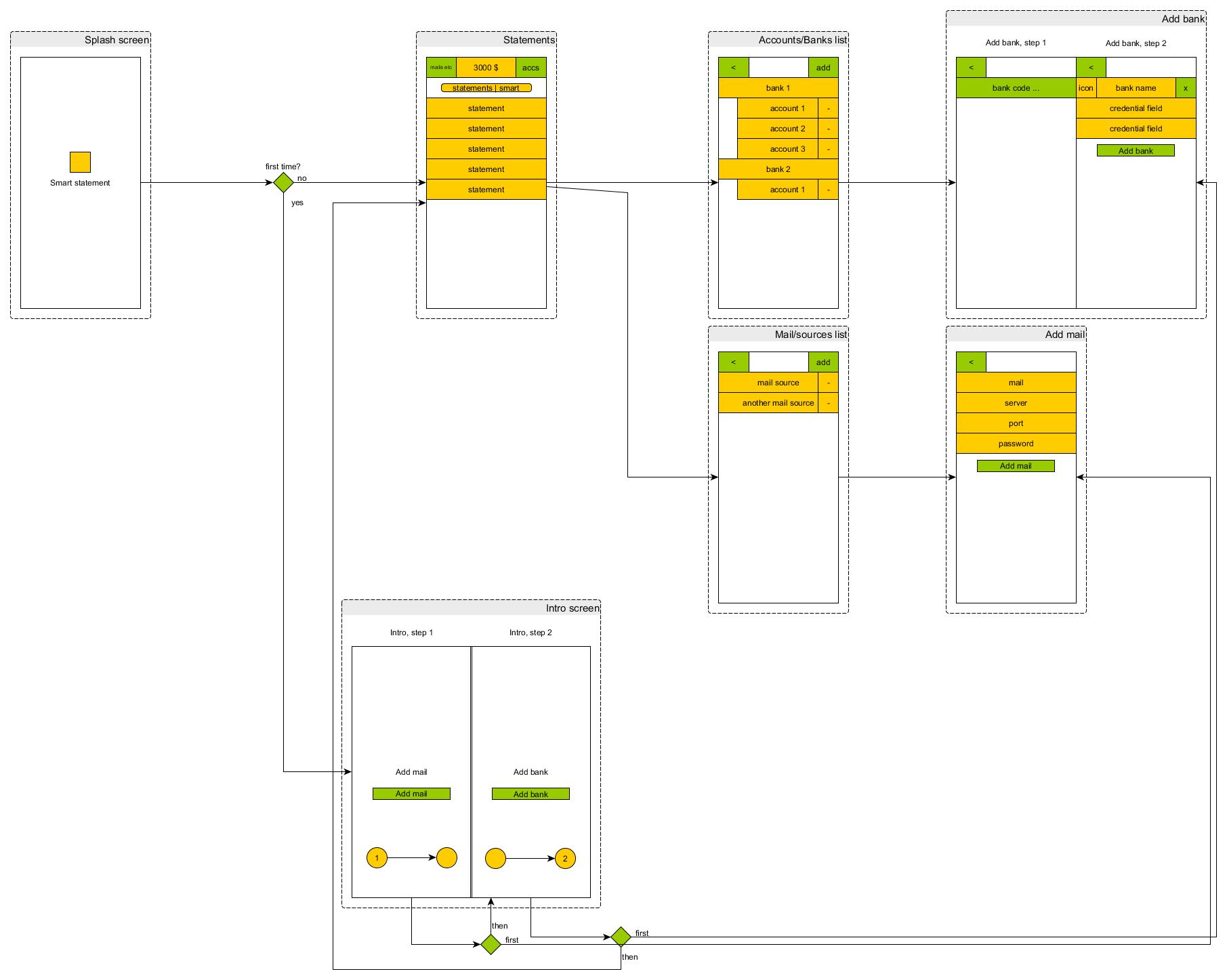This screenshot has height=980, width=1227.
Task: Select the 'another mail source' row
Action: pyautogui.click(x=768, y=403)
